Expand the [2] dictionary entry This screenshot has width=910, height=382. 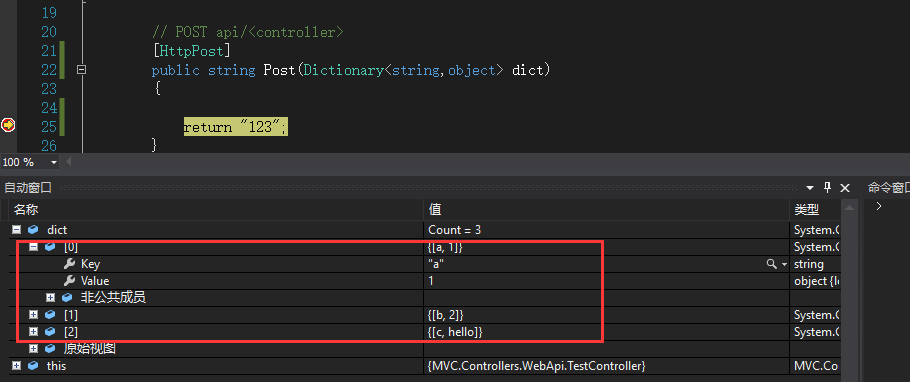pyautogui.click(x=34, y=331)
